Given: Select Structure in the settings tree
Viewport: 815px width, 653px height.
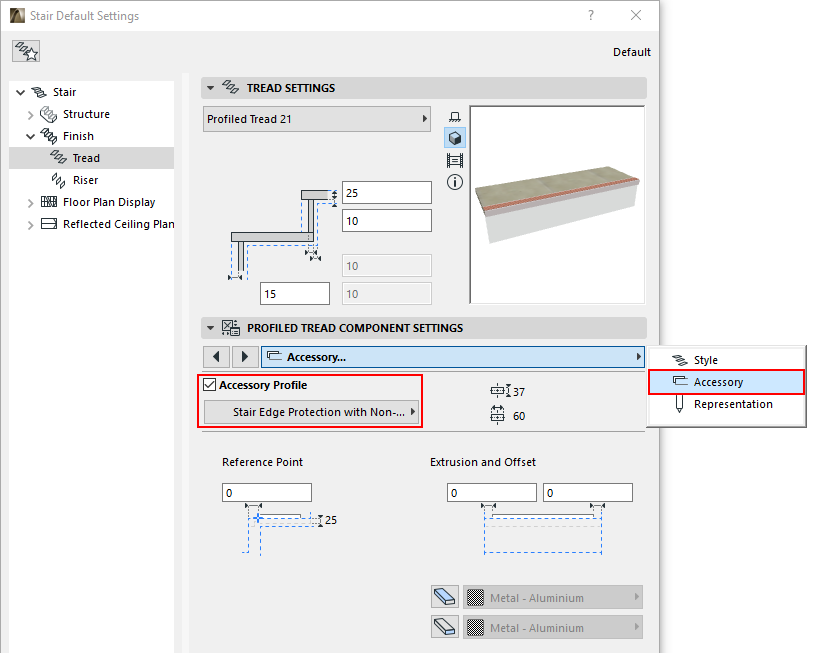Looking at the screenshot, I should (86, 114).
